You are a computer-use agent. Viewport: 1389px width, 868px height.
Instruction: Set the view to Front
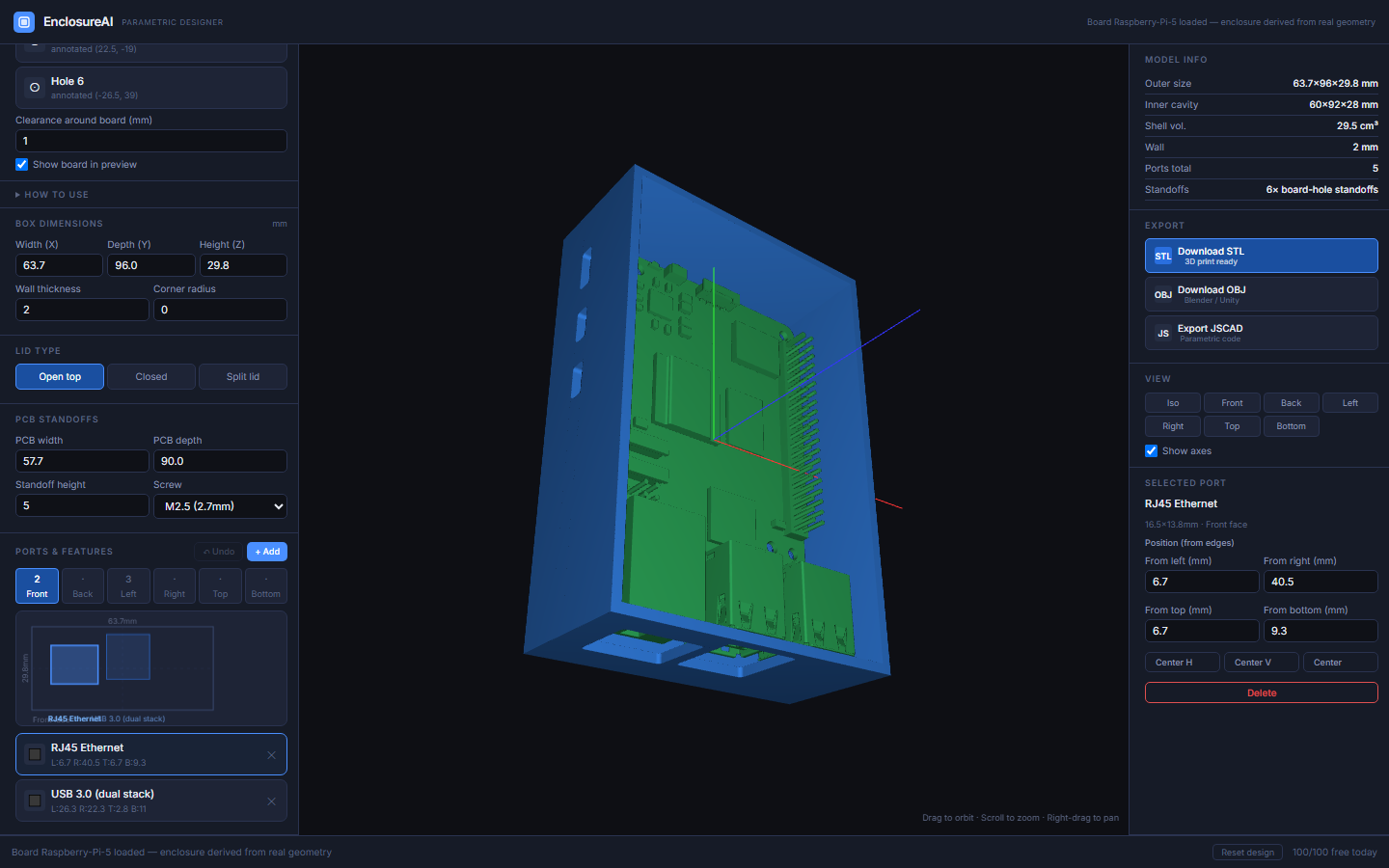point(1232,403)
